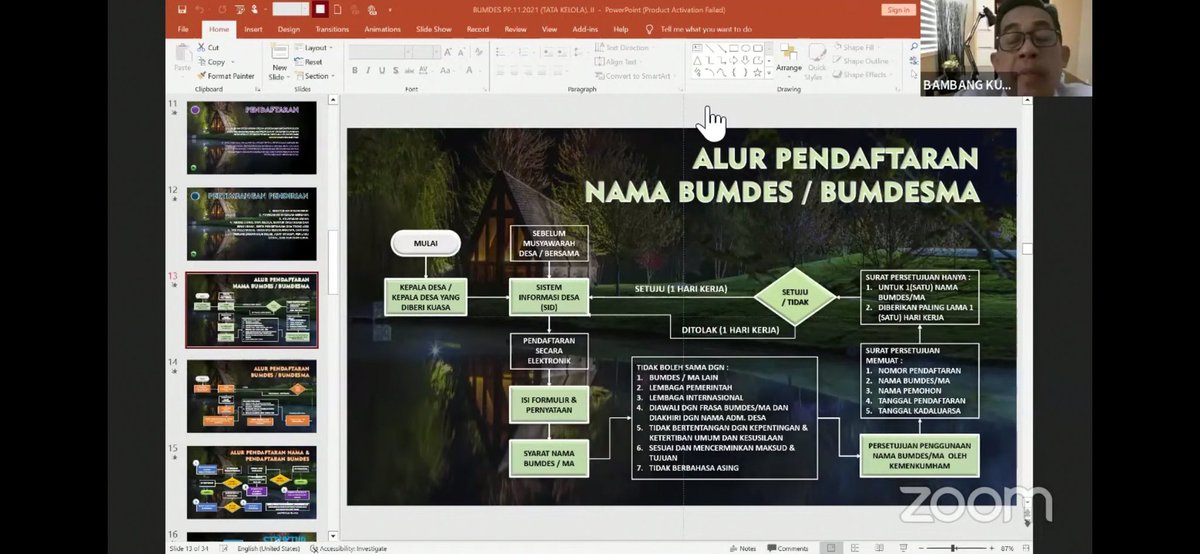
Task: Click the MULAI shape on slide
Action: (425, 243)
